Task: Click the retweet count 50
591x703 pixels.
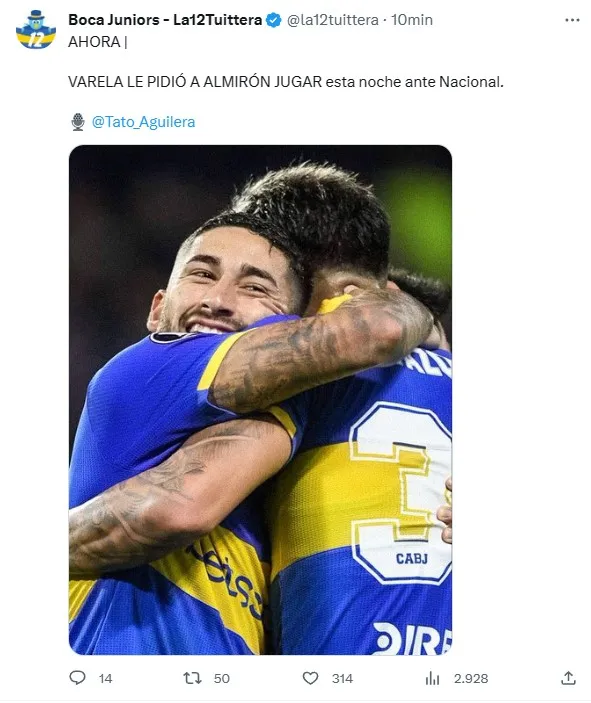Action: 222,678
